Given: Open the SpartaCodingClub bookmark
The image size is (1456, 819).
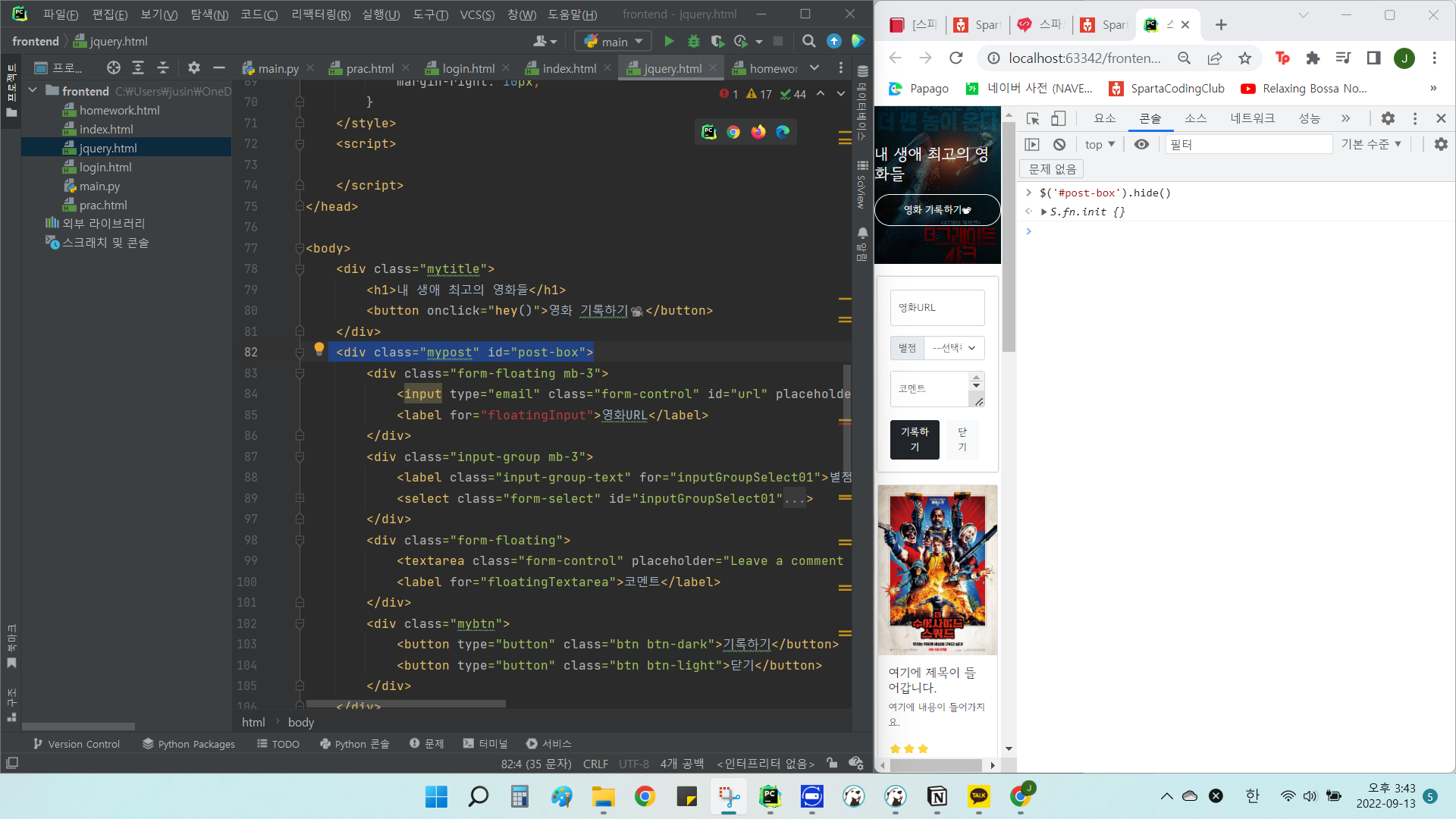Looking at the screenshot, I should click(x=1167, y=89).
